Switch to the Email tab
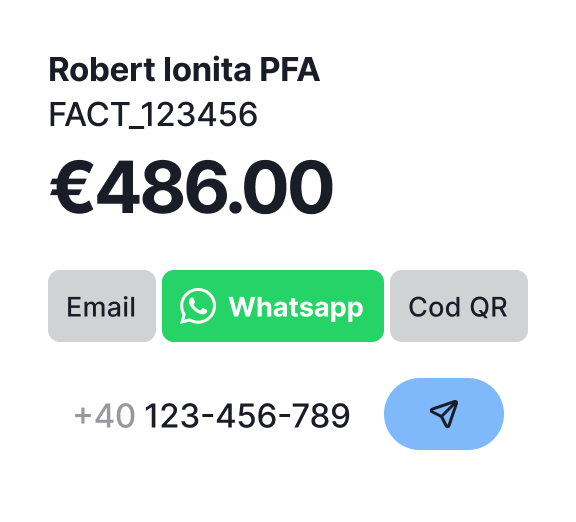Image resolution: width=576 pixels, height=522 pixels. pyautogui.click(x=102, y=306)
